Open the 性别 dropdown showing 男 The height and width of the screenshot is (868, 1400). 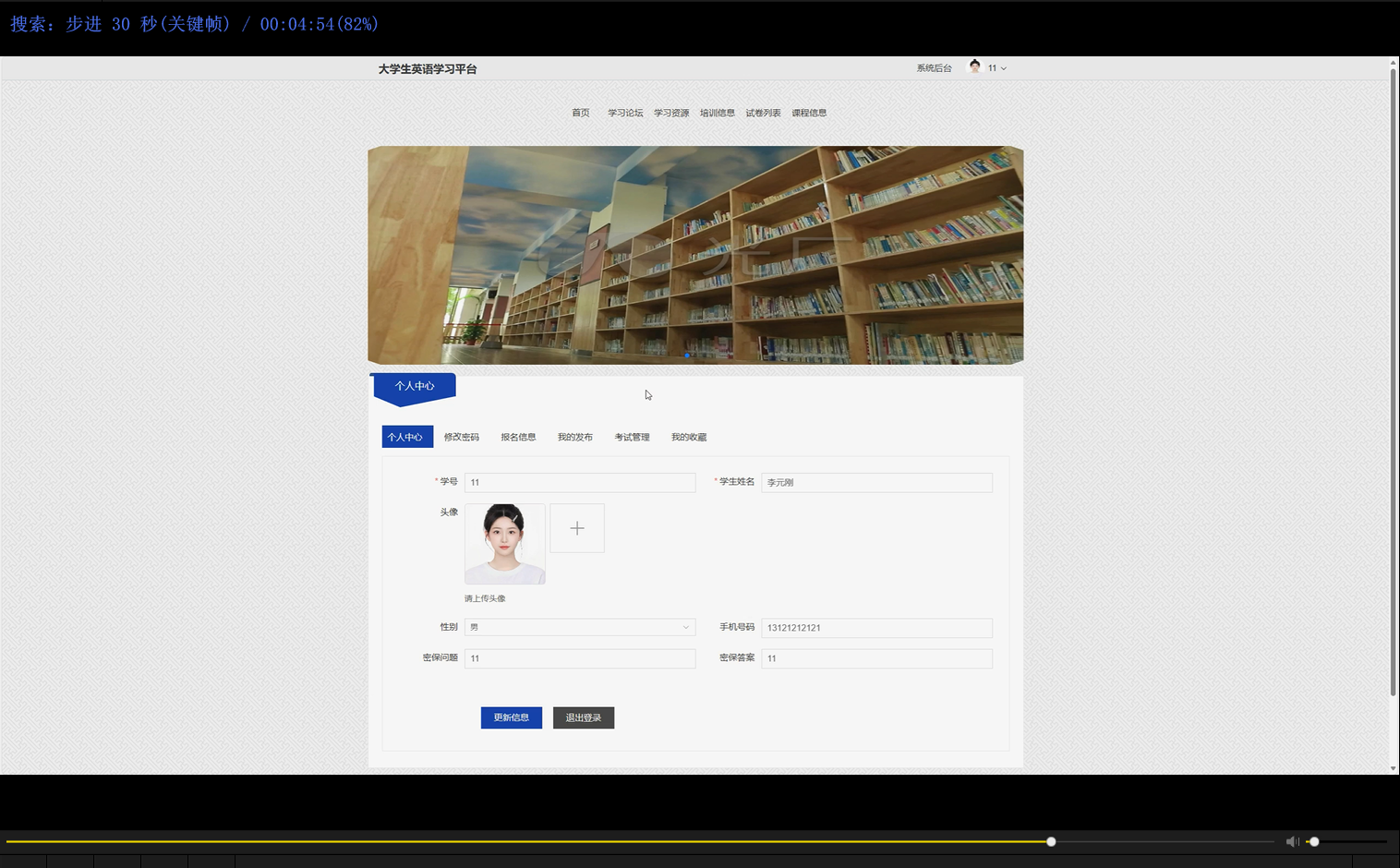pyautogui.click(x=580, y=627)
